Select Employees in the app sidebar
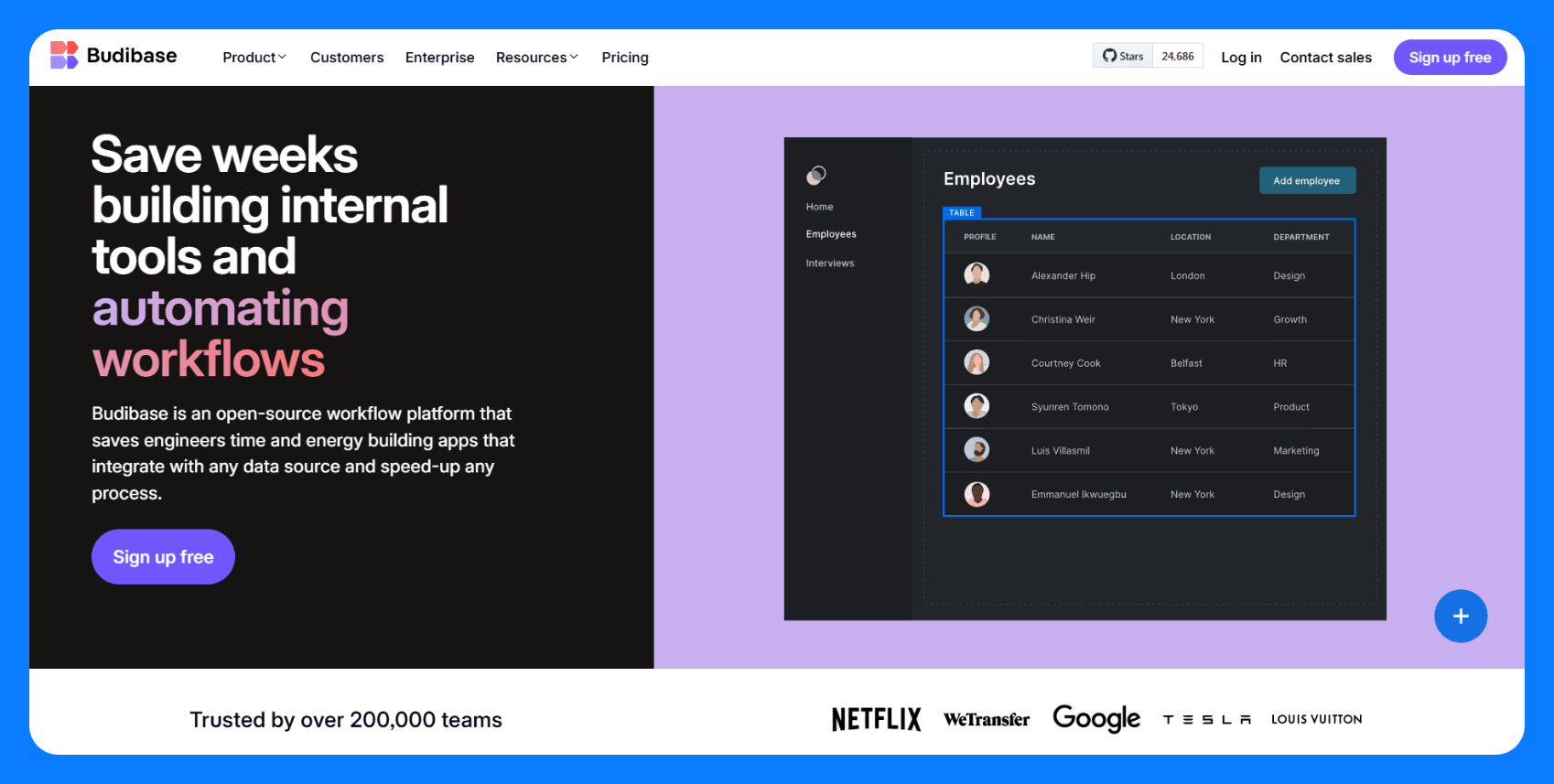Image resolution: width=1554 pixels, height=784 pixels. point(831,234)
